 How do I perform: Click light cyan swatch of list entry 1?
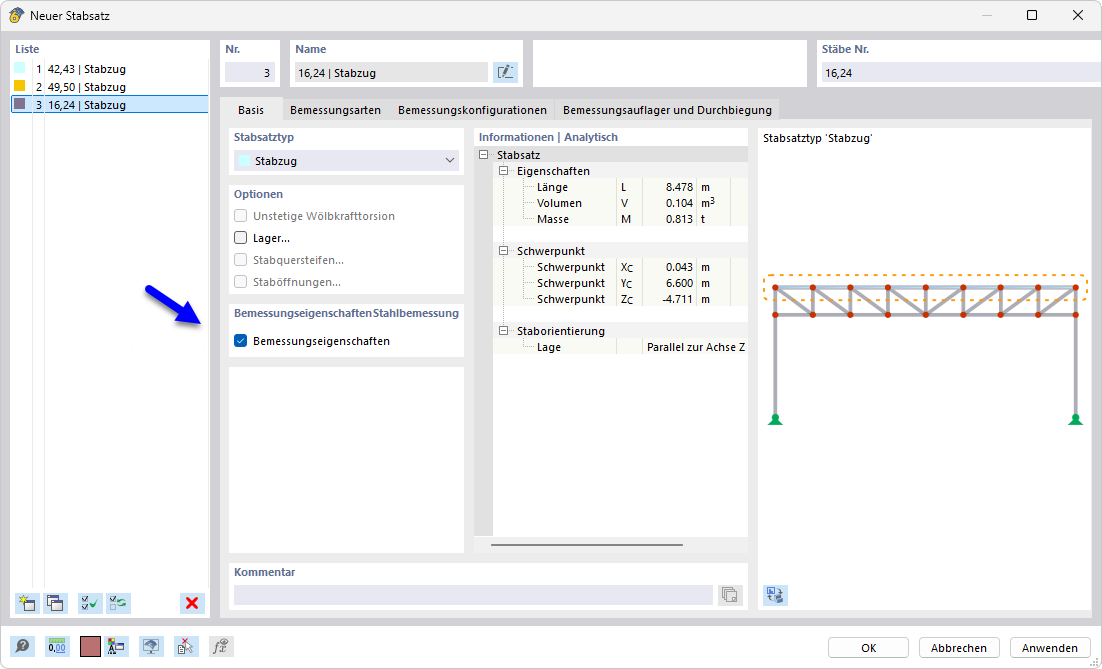tap(20, 68)
